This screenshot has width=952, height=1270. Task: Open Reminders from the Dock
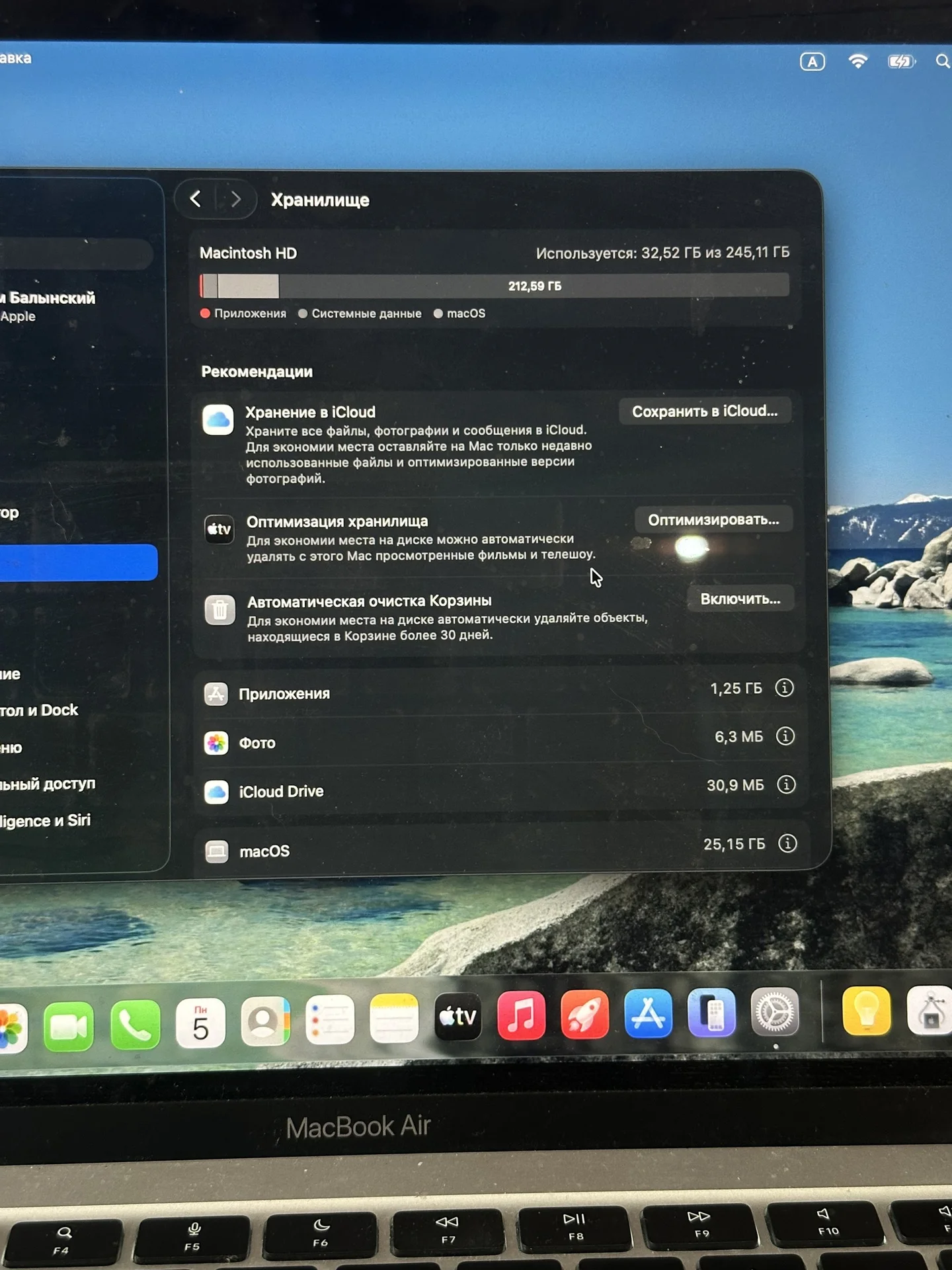[x=329, y=1019]
